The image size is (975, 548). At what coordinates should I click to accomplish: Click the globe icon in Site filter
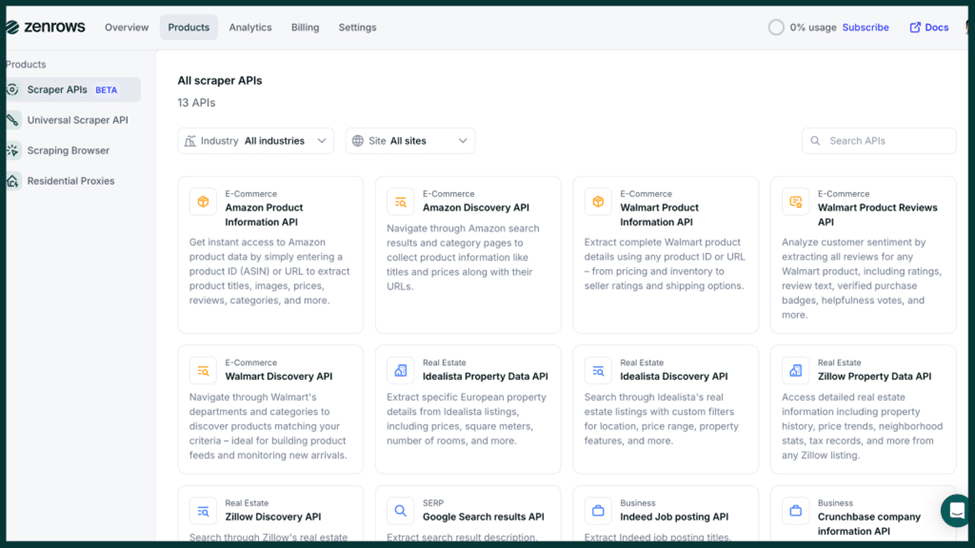pos(358,141)
